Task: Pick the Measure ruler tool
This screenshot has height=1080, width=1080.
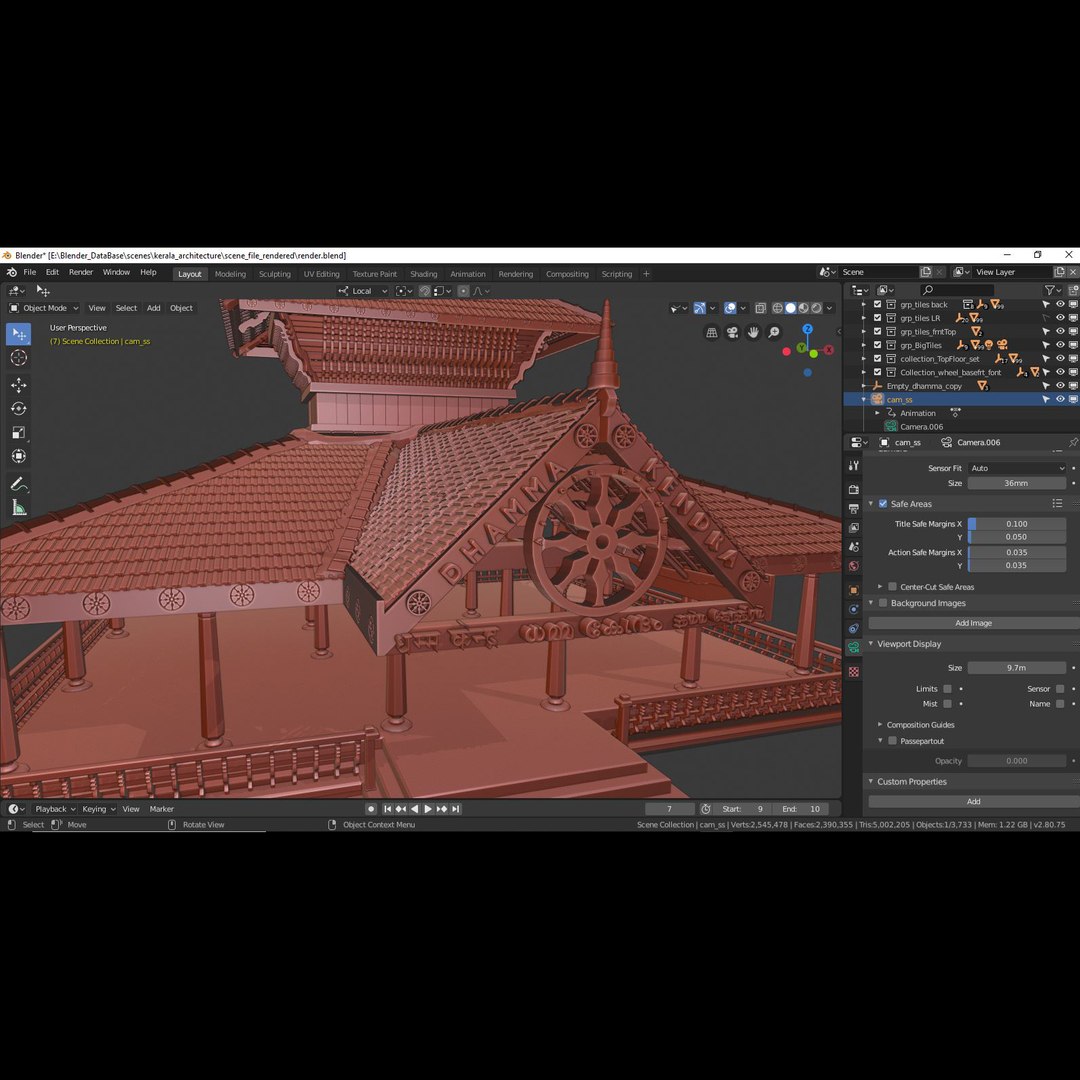Action: 19,508
